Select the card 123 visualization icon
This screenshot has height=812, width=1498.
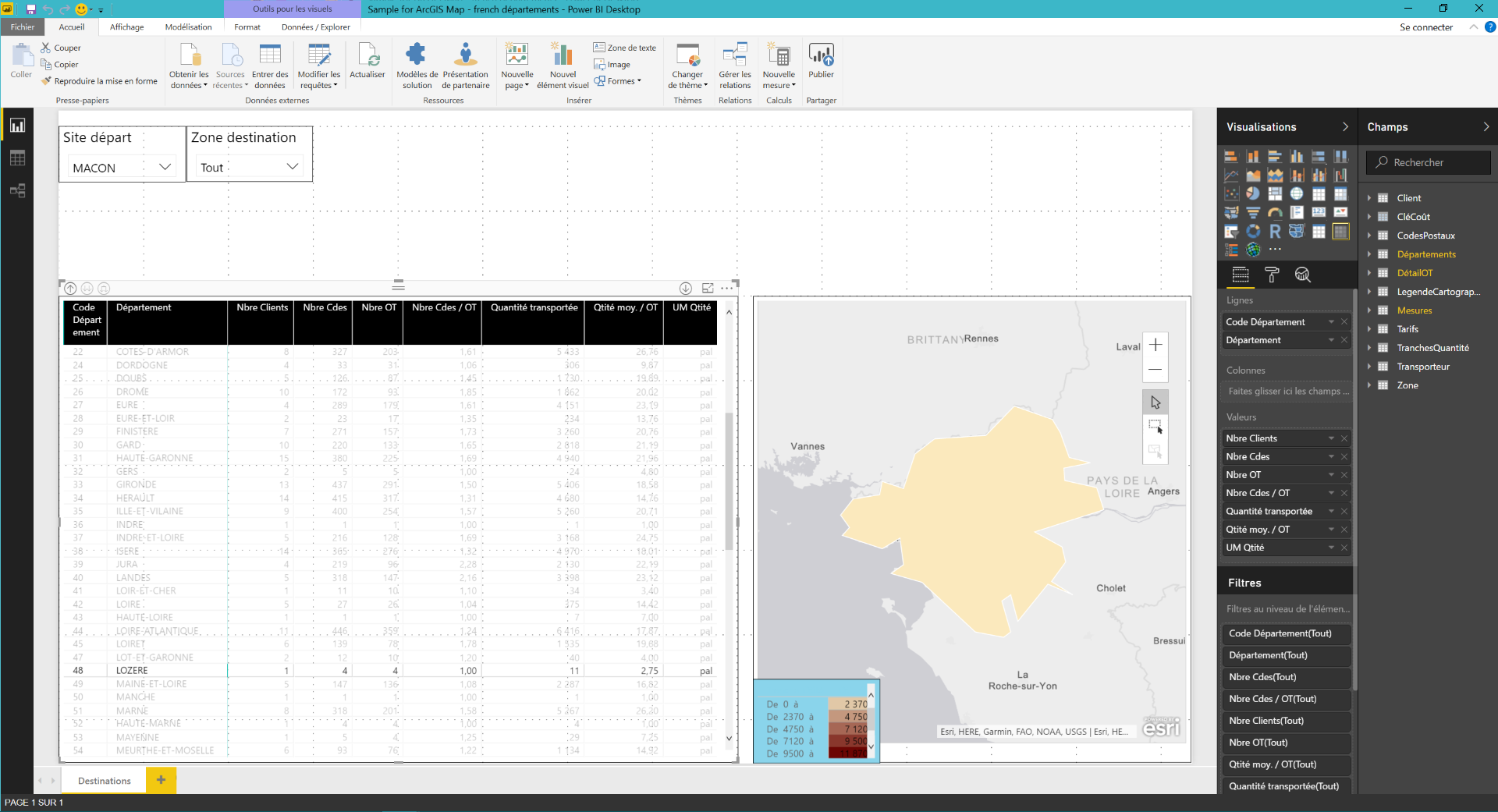pyautogui.click(x=1319, y=212)
